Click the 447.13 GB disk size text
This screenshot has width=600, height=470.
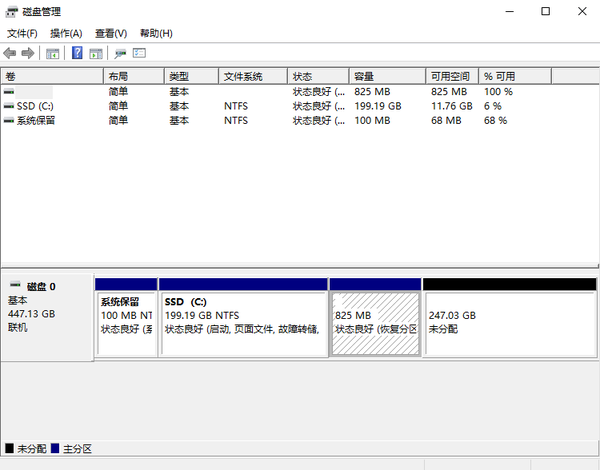click(31, 314)
